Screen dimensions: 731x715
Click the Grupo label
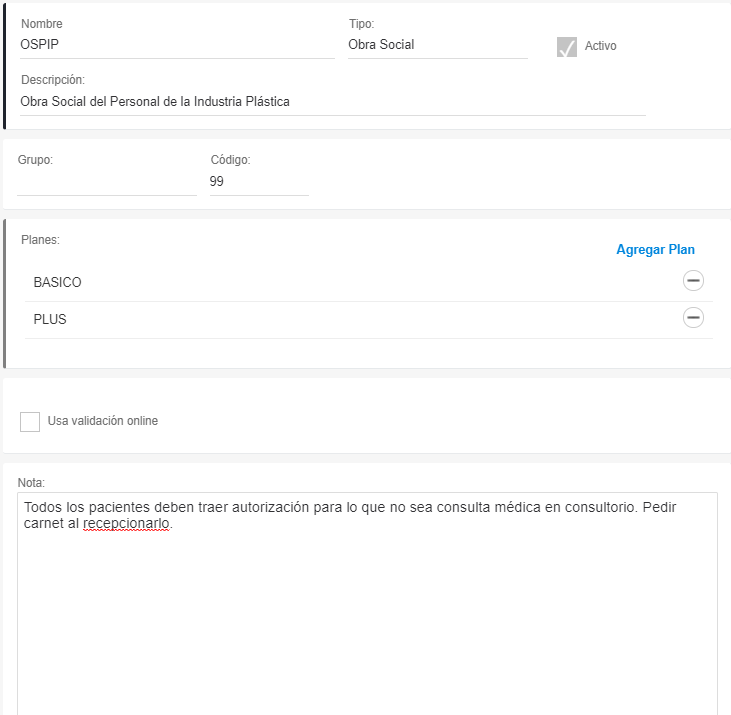coord(35,160)
